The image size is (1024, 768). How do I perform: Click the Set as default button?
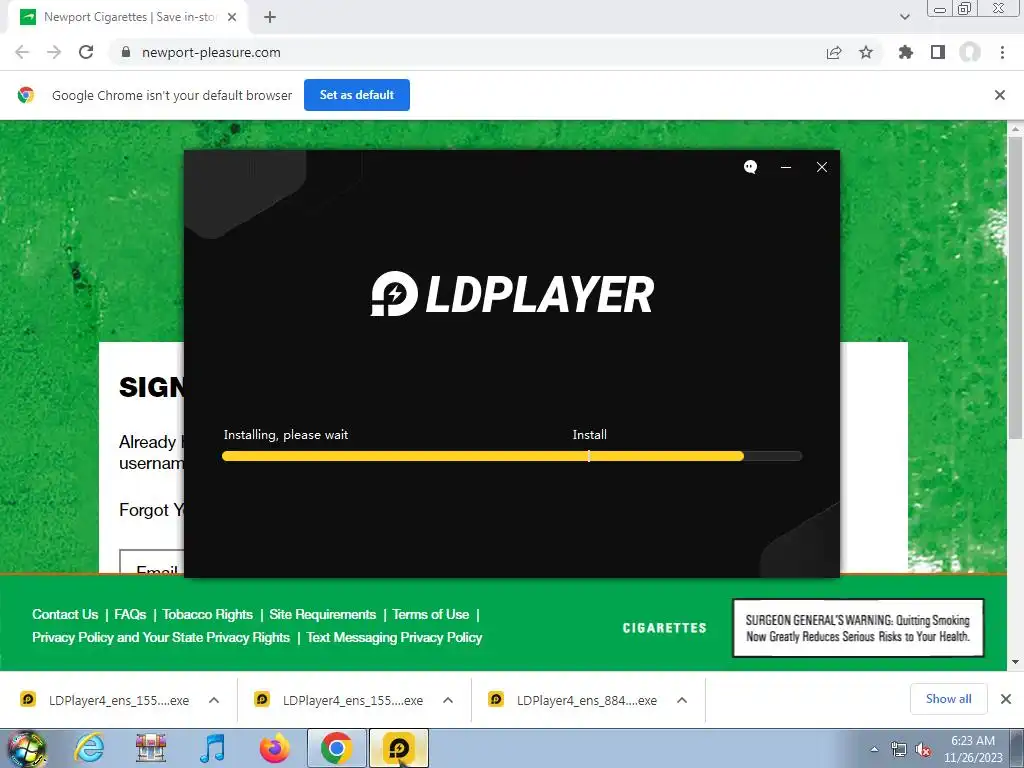tap(357, 95)
